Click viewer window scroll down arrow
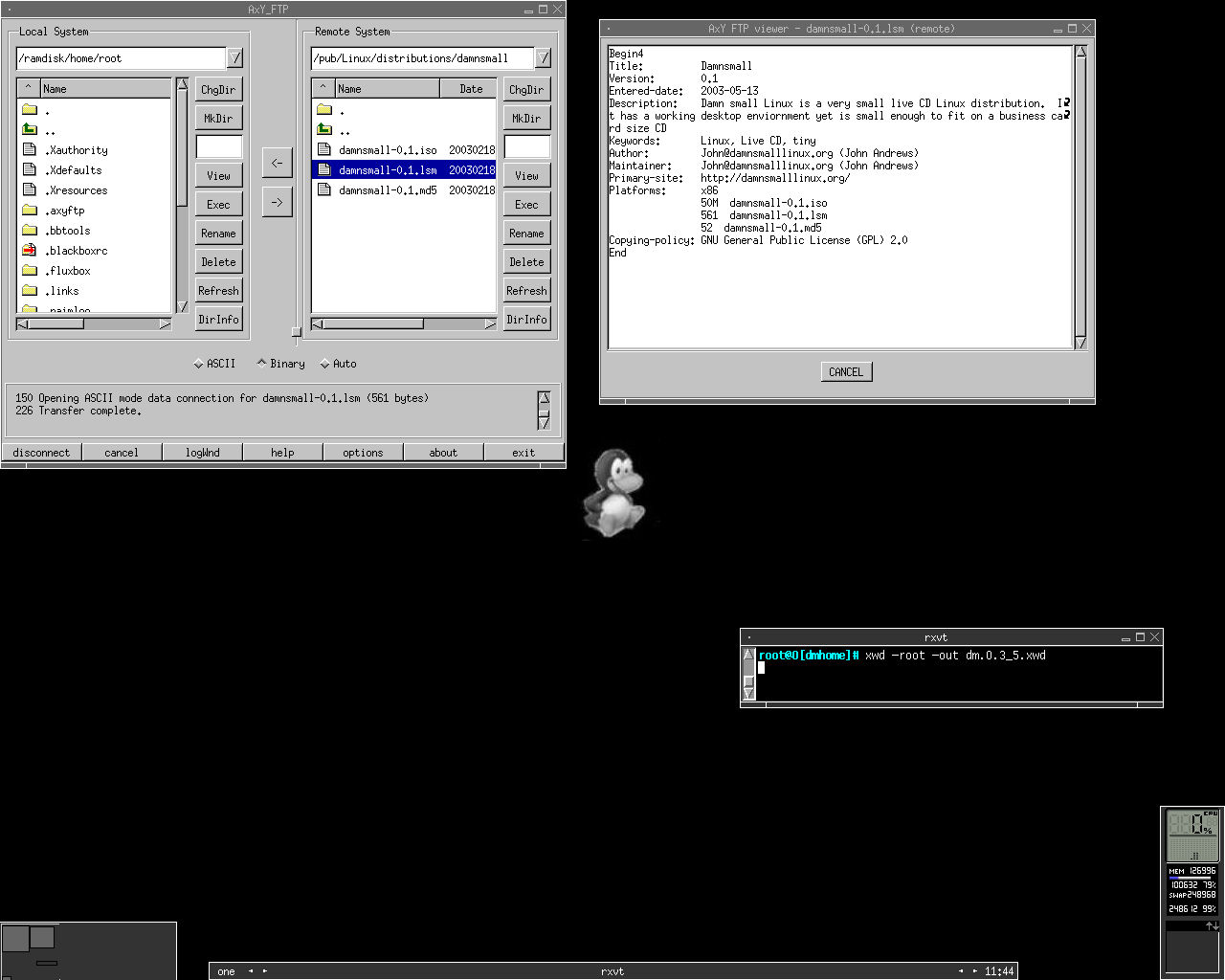Image resolution: width=1225 pixels, height=980 pixels. (1080, 343)
